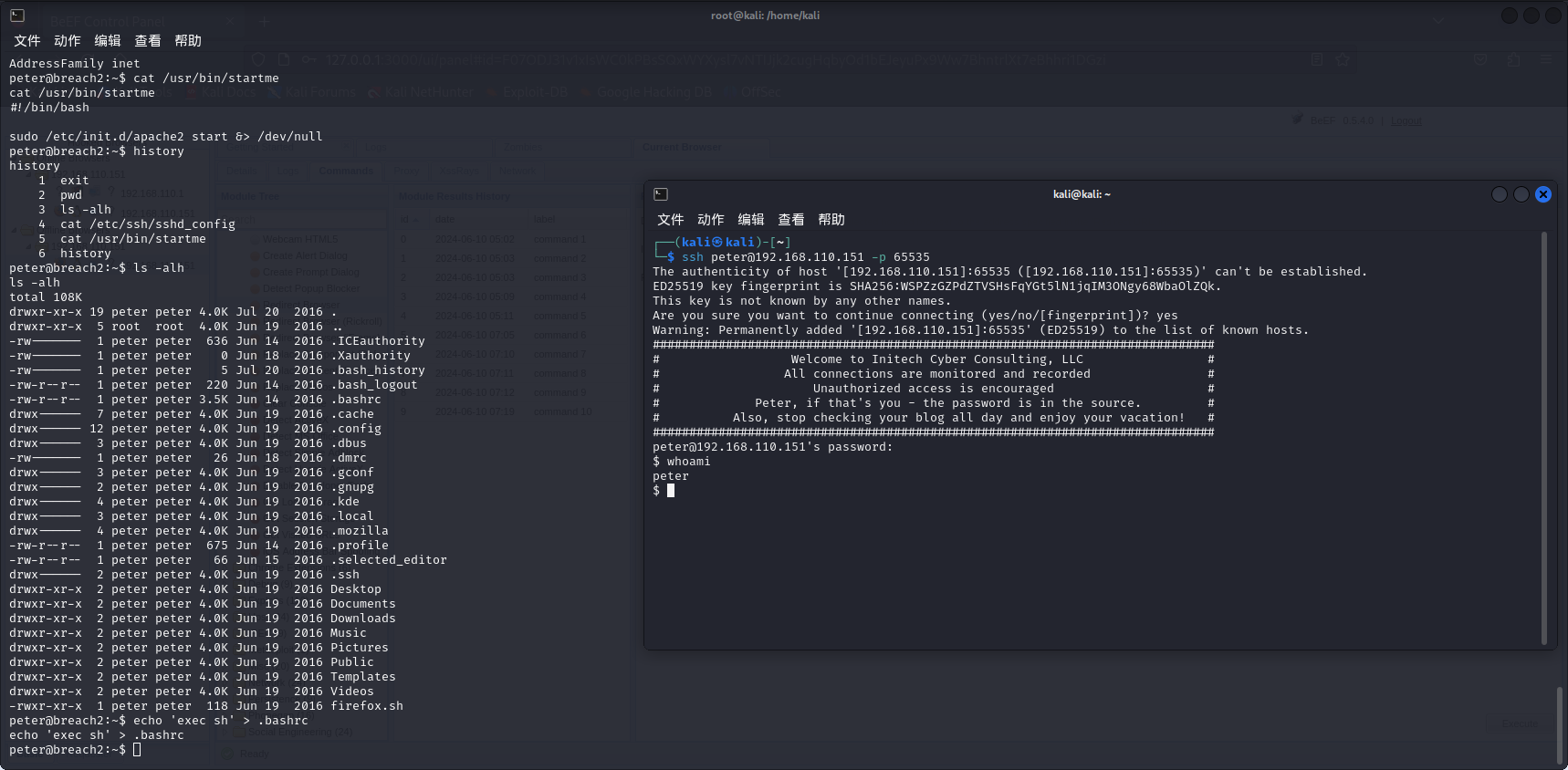Click 'Documents' directory in the listing
Screen dimensions: 1568x770
click(x=363, y=604)
